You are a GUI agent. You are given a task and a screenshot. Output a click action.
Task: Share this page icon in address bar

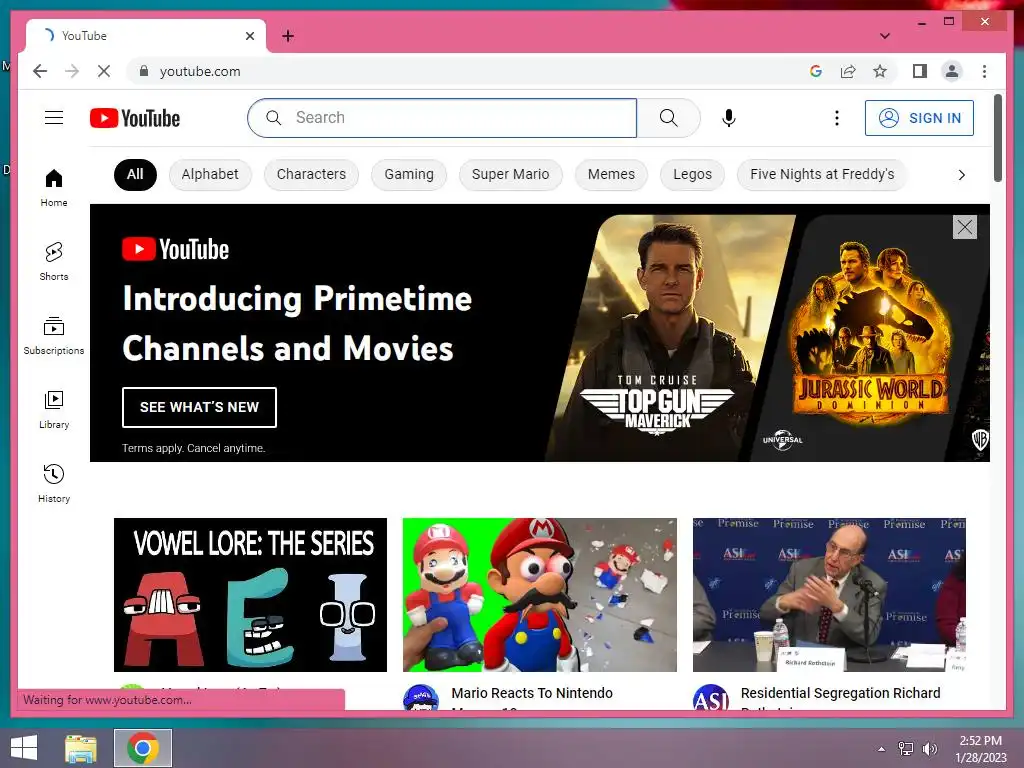click(848, 71)
